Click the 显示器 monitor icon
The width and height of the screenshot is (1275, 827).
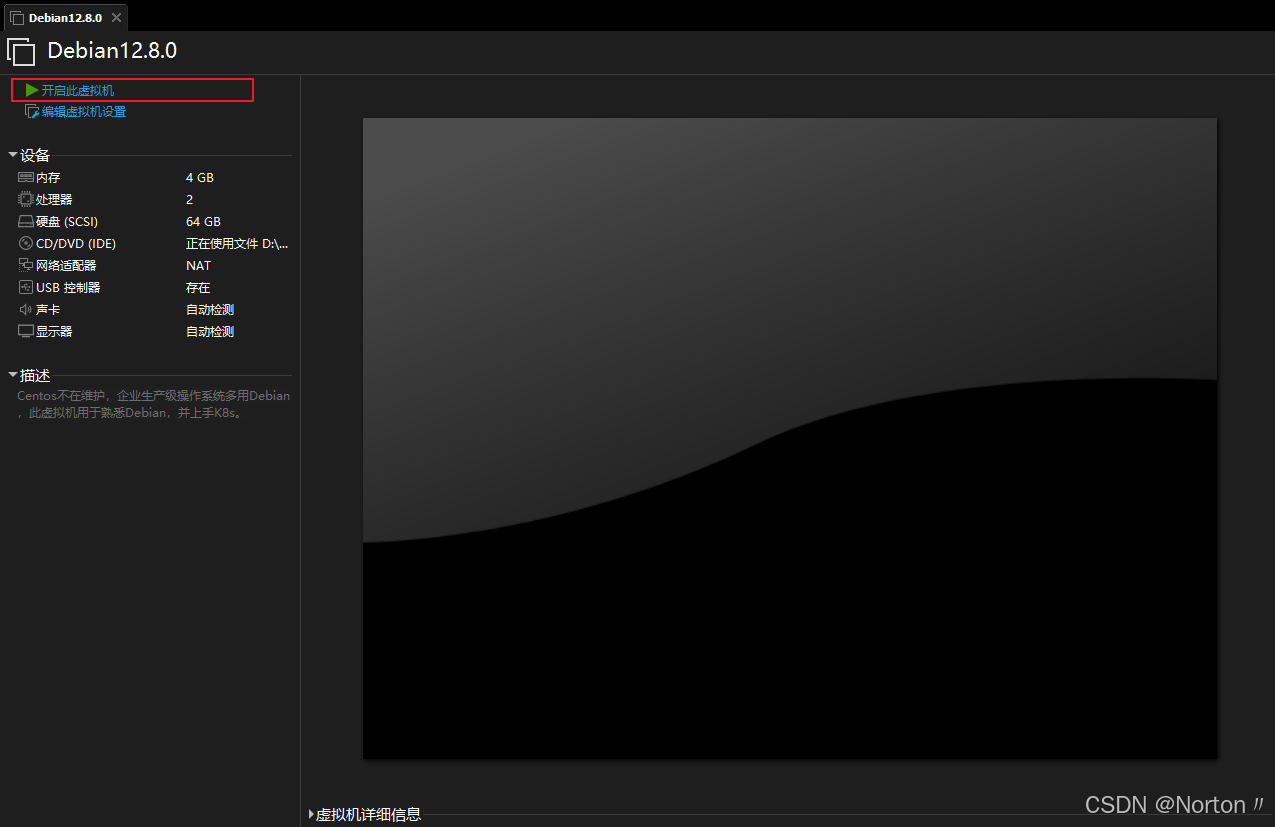tap(26, 331)
